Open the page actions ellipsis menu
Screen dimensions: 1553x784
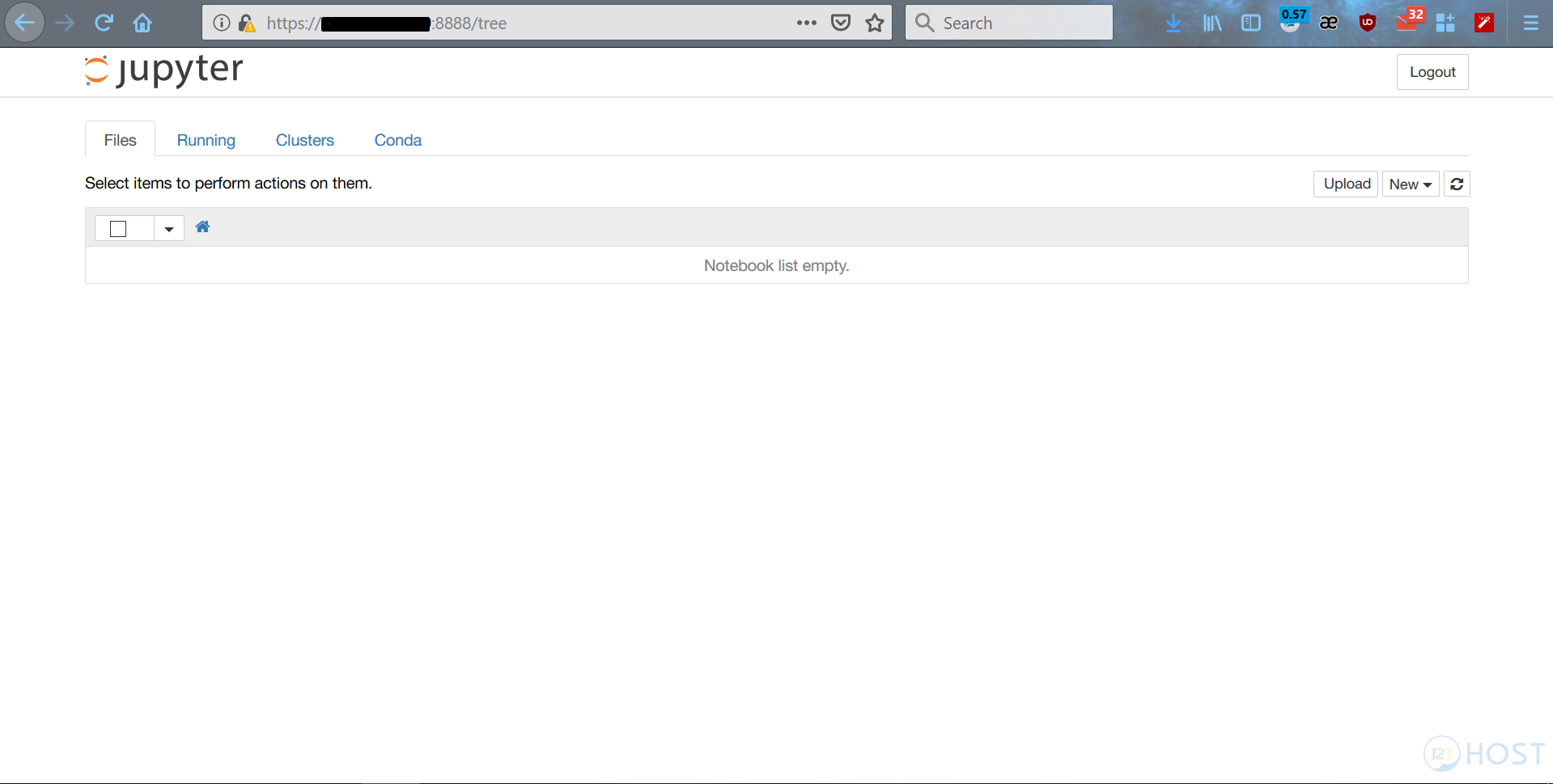806,23
